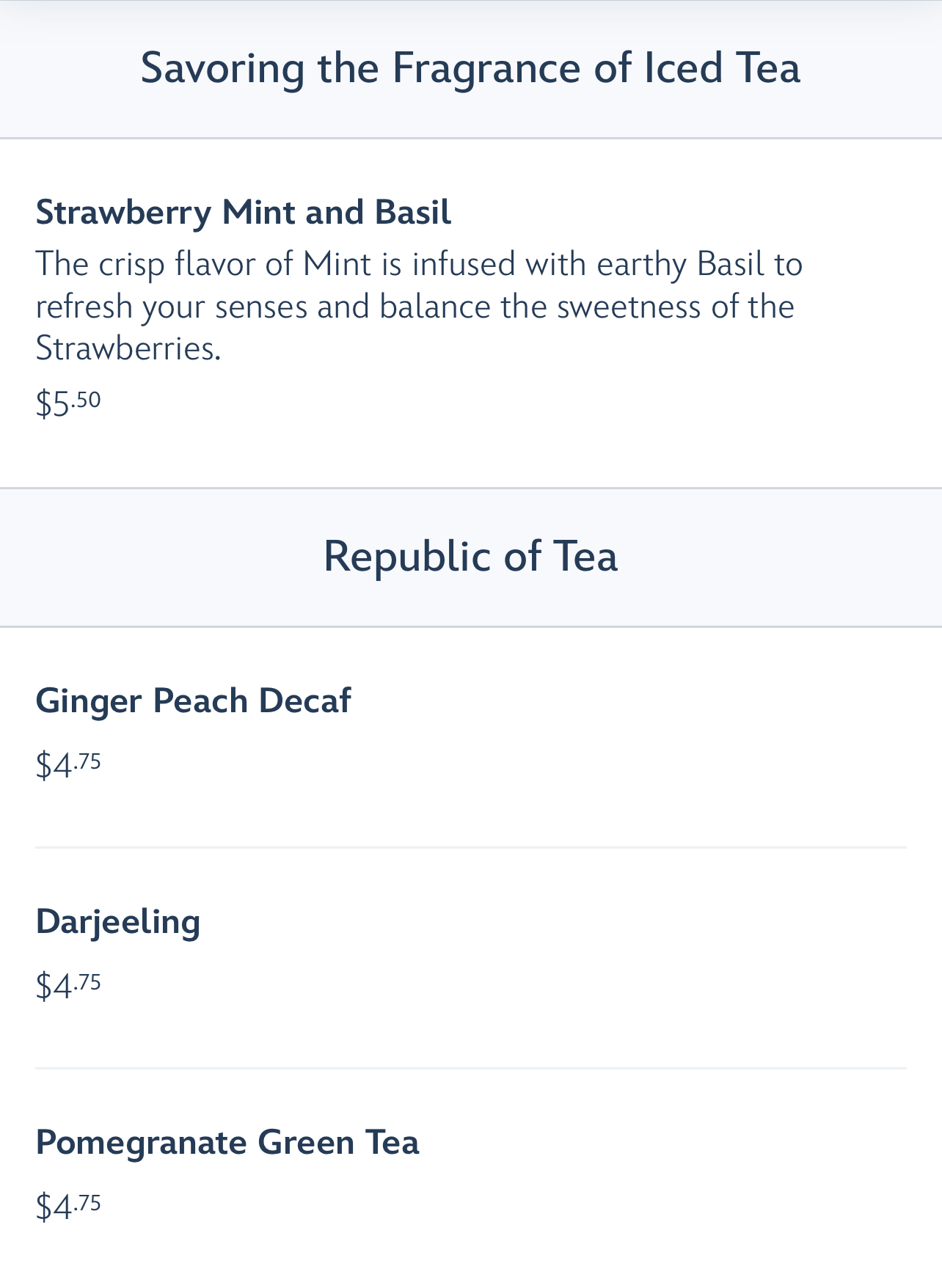
Task: Tap the Savoring the Fragrance of Iced Tea header
Action: [x=470, y=67]
